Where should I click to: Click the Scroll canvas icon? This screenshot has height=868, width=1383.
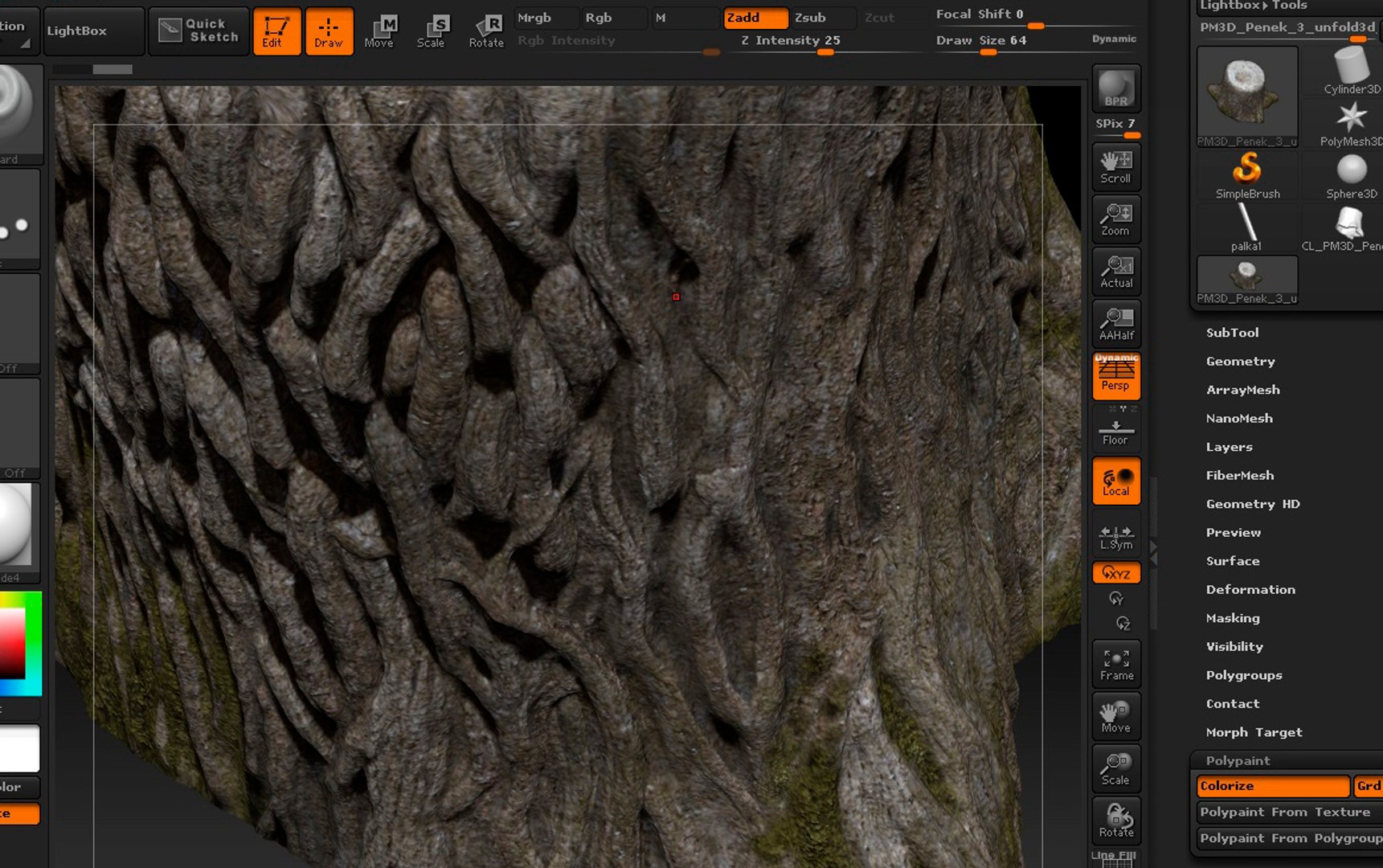tap(1116, 166)
